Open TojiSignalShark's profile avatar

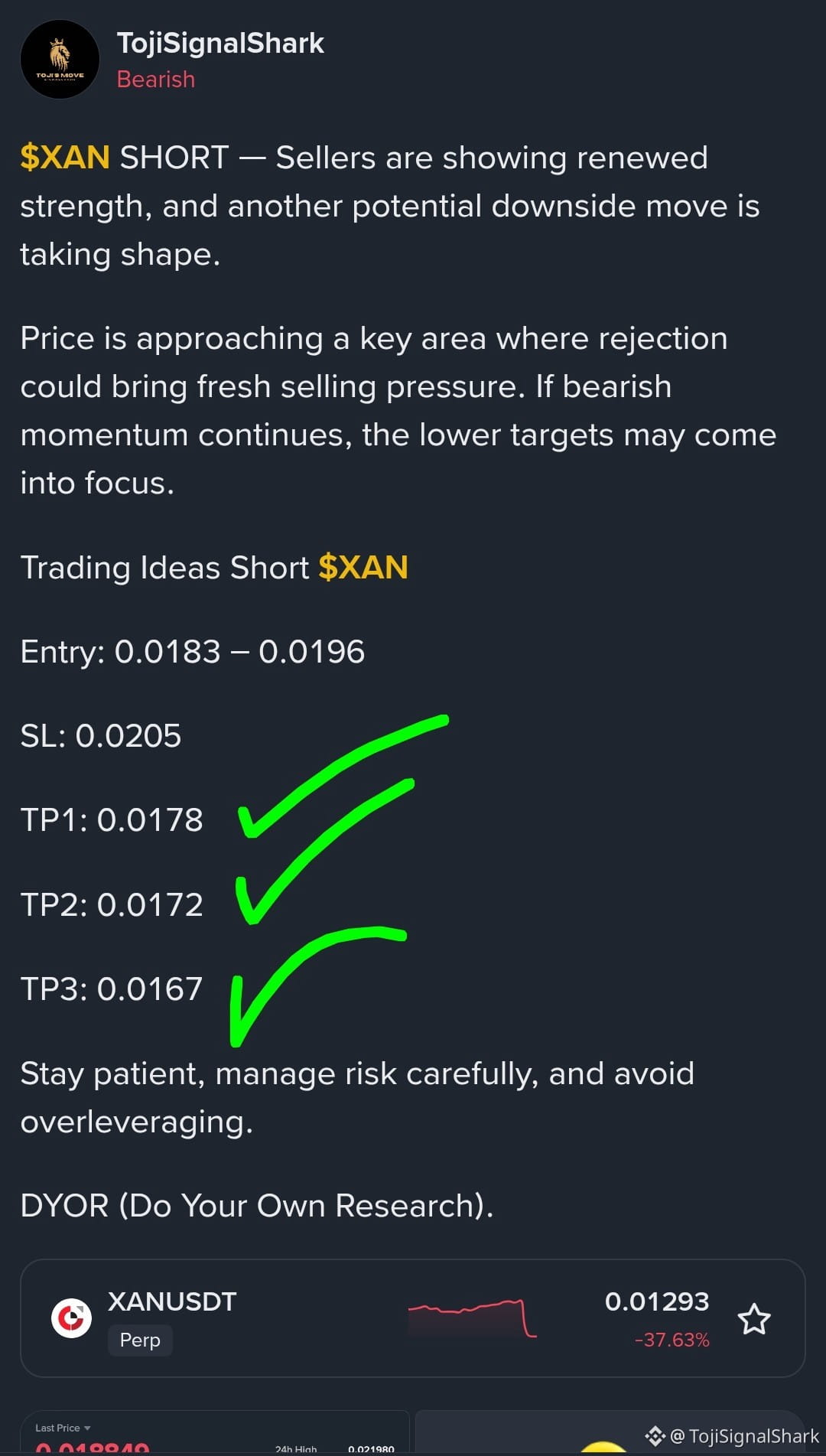[60, 60]
